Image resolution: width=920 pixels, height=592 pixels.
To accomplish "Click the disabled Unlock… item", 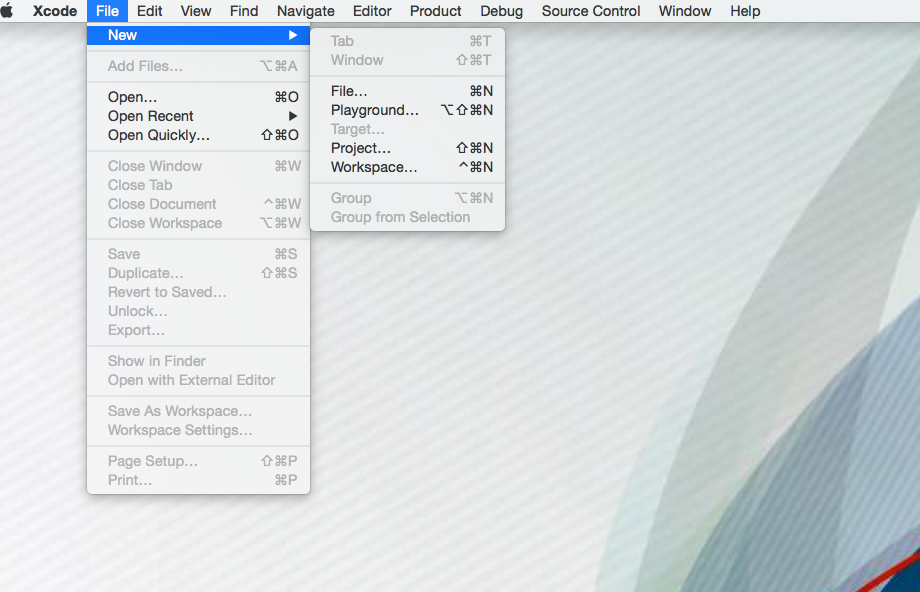I will coord(198,311).
